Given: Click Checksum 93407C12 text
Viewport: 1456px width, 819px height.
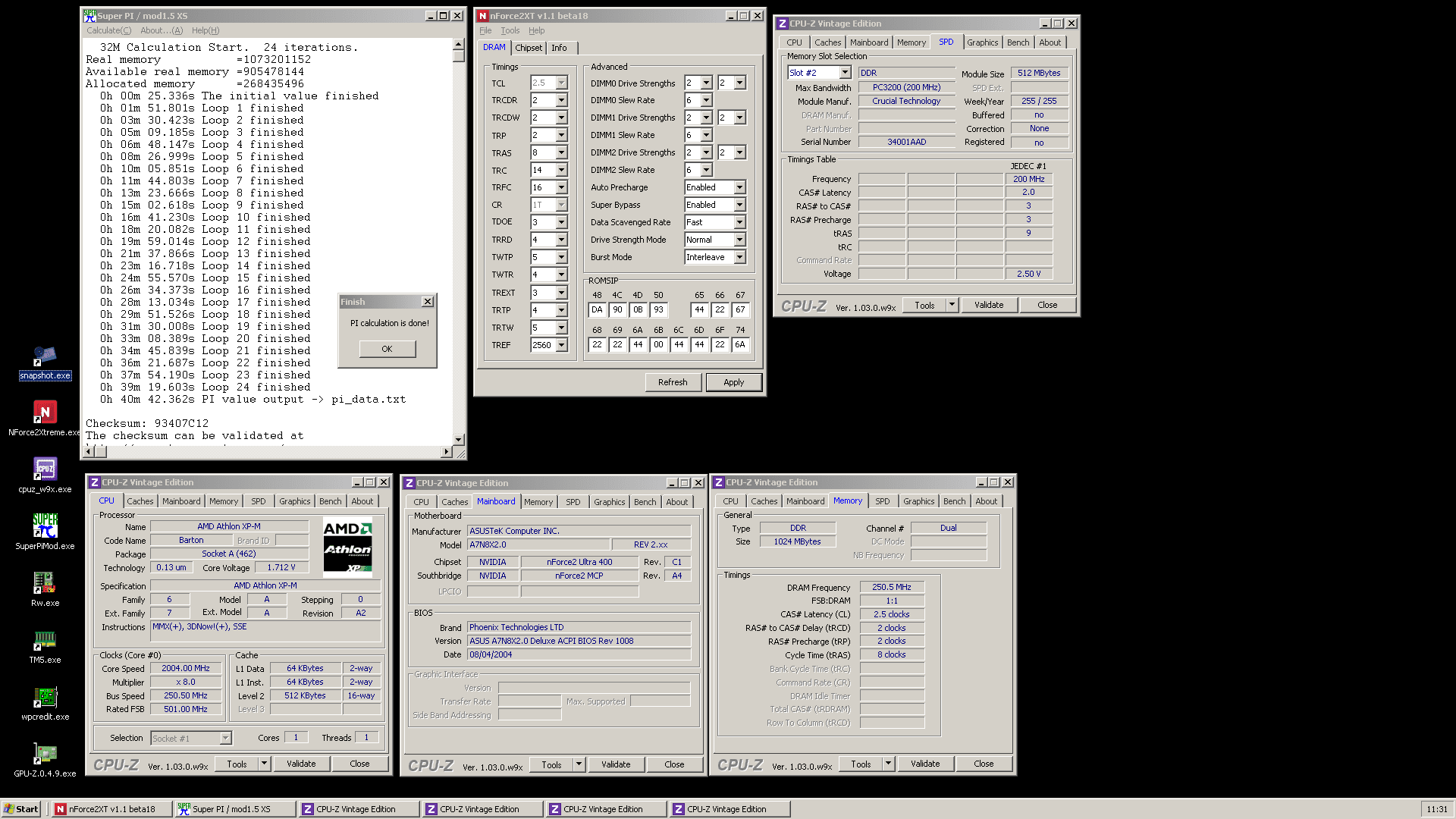Looking at the screenshot, I should (147, 424).
